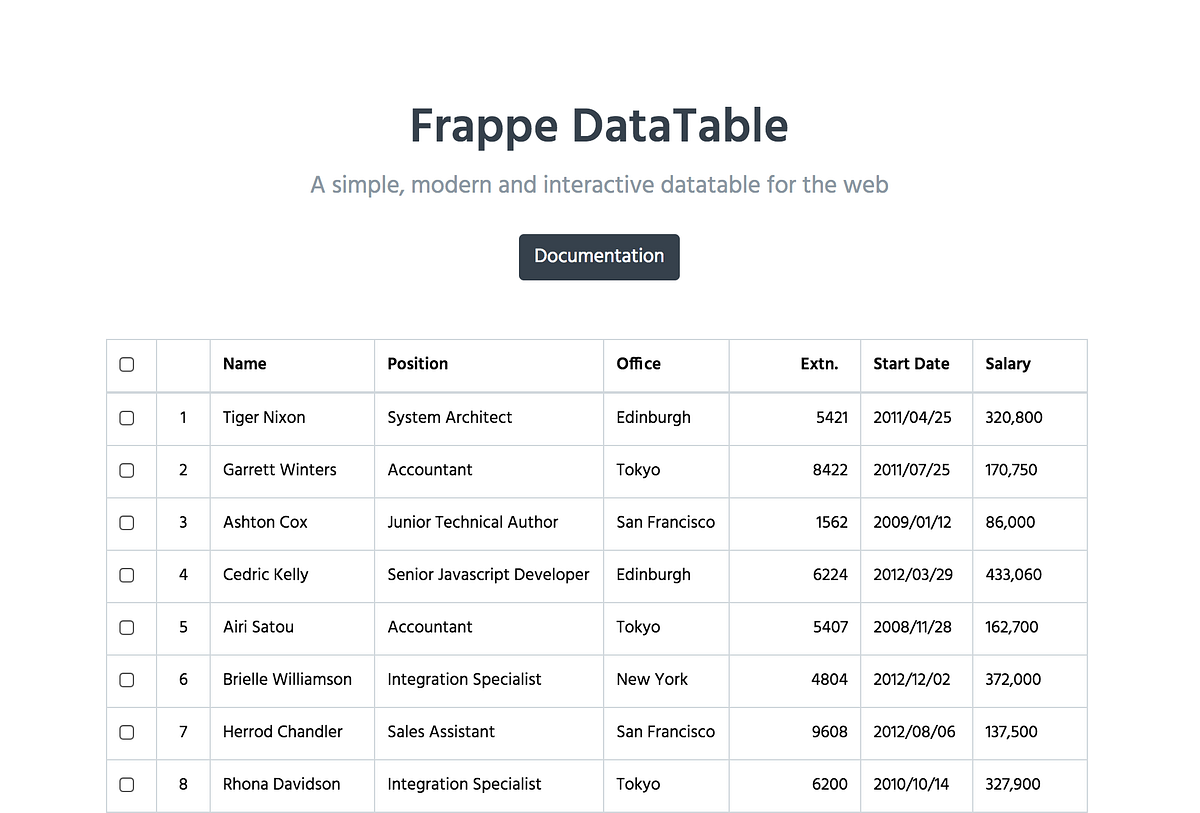
Task: Click the salary cell showing 433,060
Action: 1012,575
